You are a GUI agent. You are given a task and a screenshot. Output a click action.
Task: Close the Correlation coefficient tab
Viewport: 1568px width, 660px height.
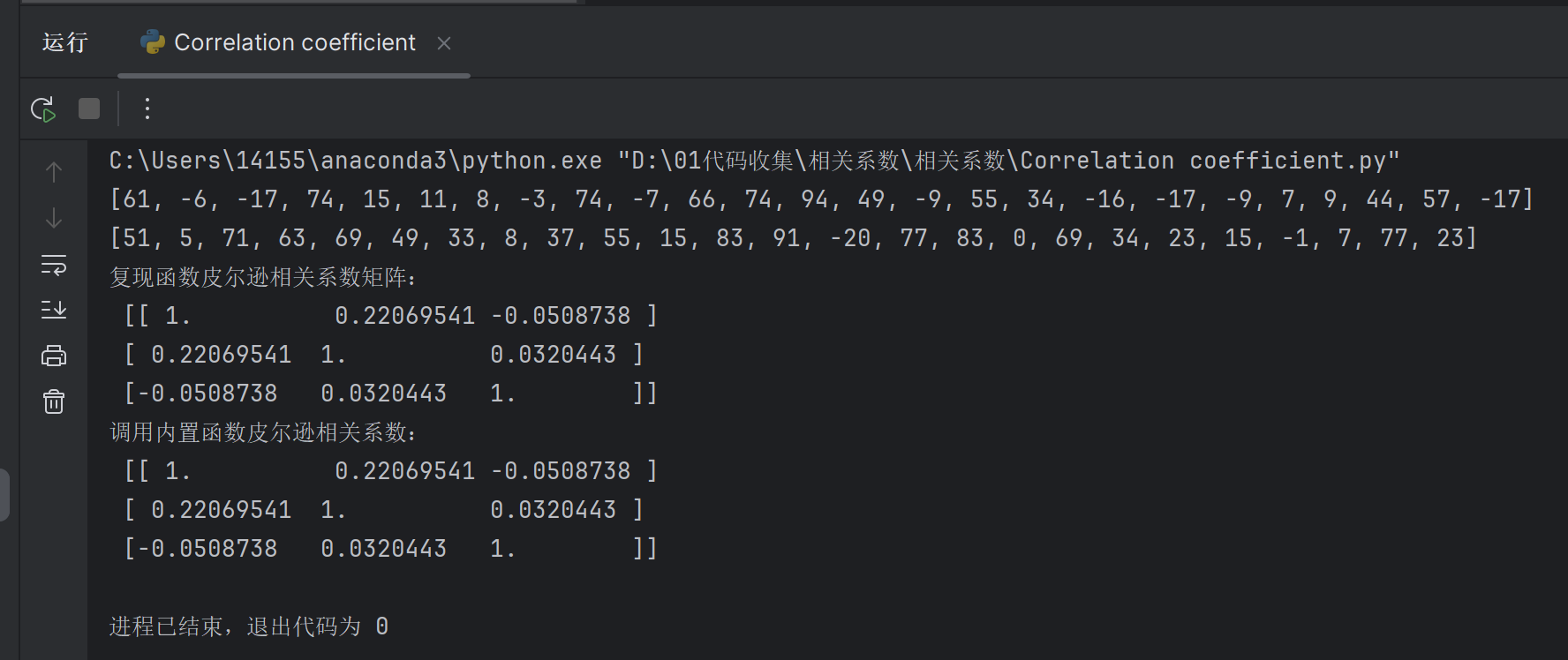pos(444,43)
